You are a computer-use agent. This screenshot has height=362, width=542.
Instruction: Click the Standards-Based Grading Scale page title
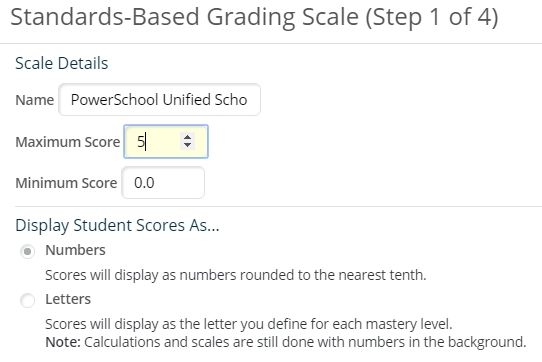pos(254,17)
